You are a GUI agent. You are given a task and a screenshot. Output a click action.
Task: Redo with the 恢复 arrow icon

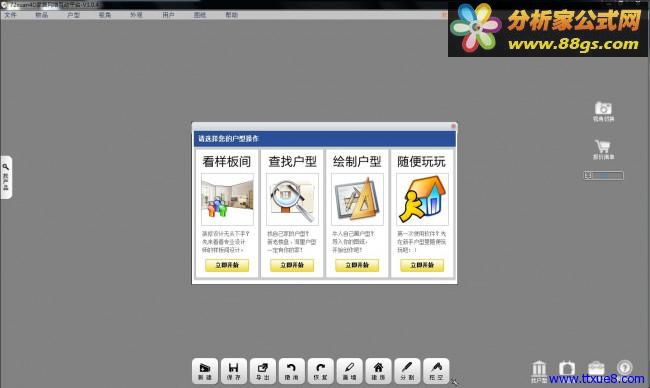point(320,371)
